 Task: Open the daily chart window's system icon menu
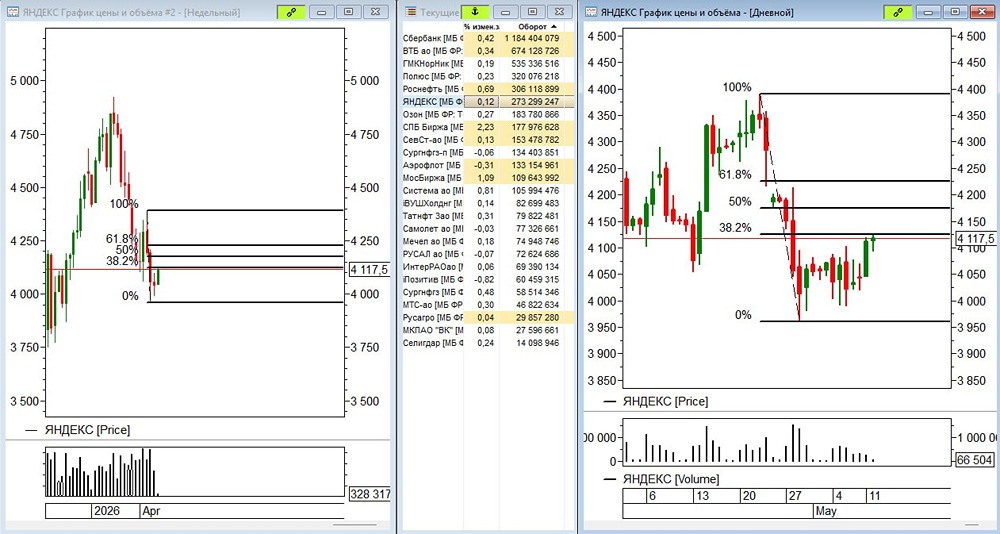point(591,12)
